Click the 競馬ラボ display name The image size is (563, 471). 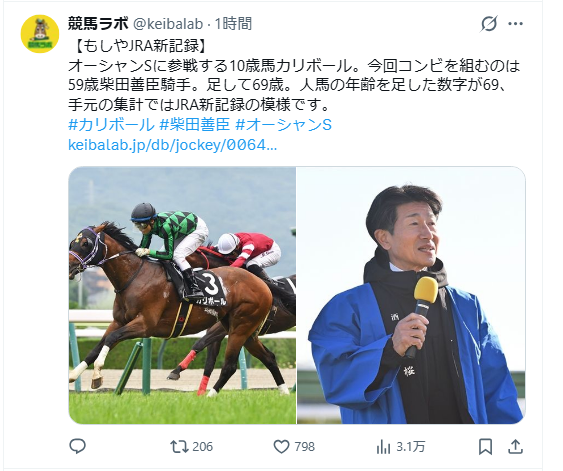click(x=98, y=24)
